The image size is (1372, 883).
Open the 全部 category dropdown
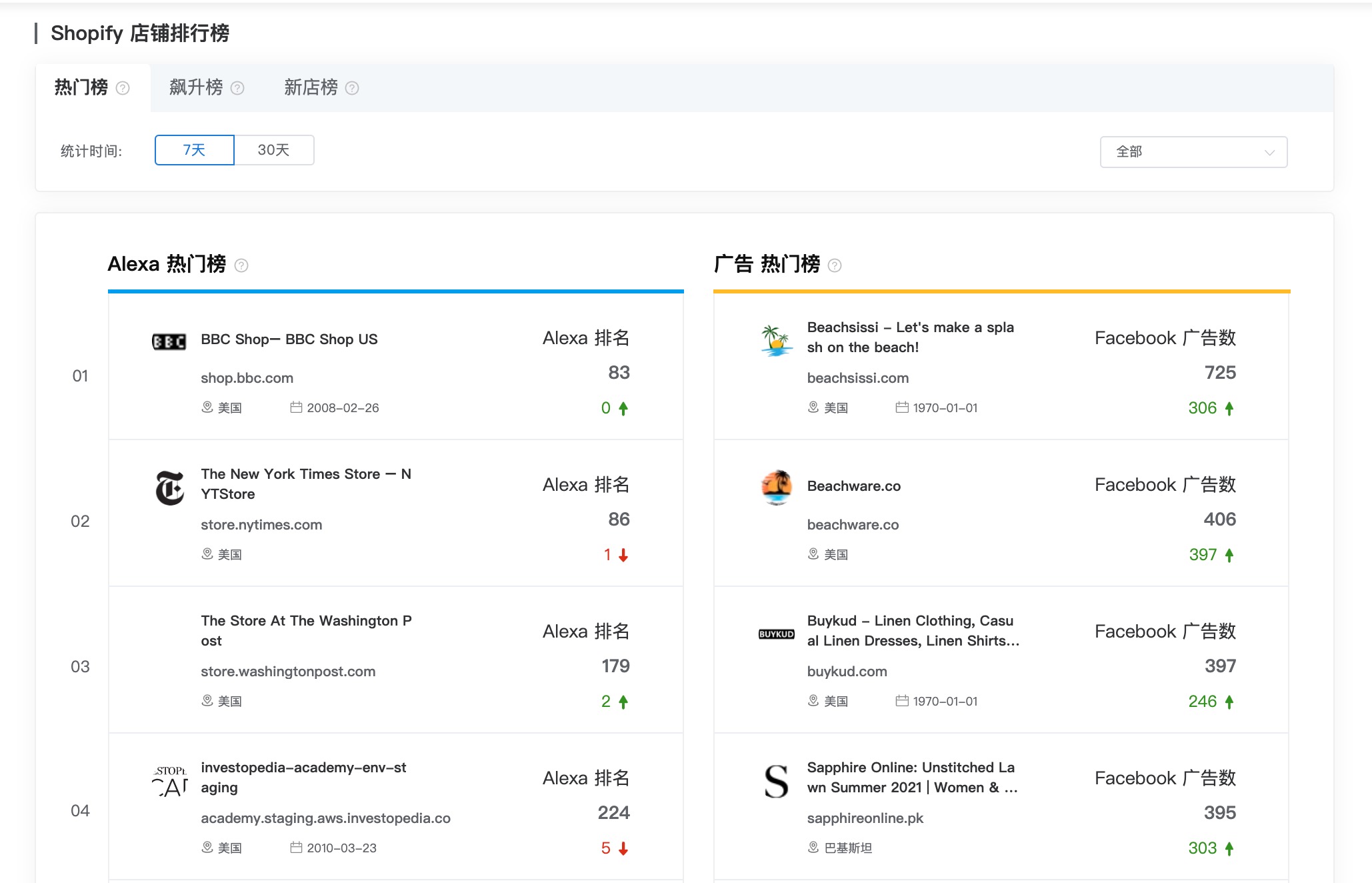click(x=1193, y=152)
